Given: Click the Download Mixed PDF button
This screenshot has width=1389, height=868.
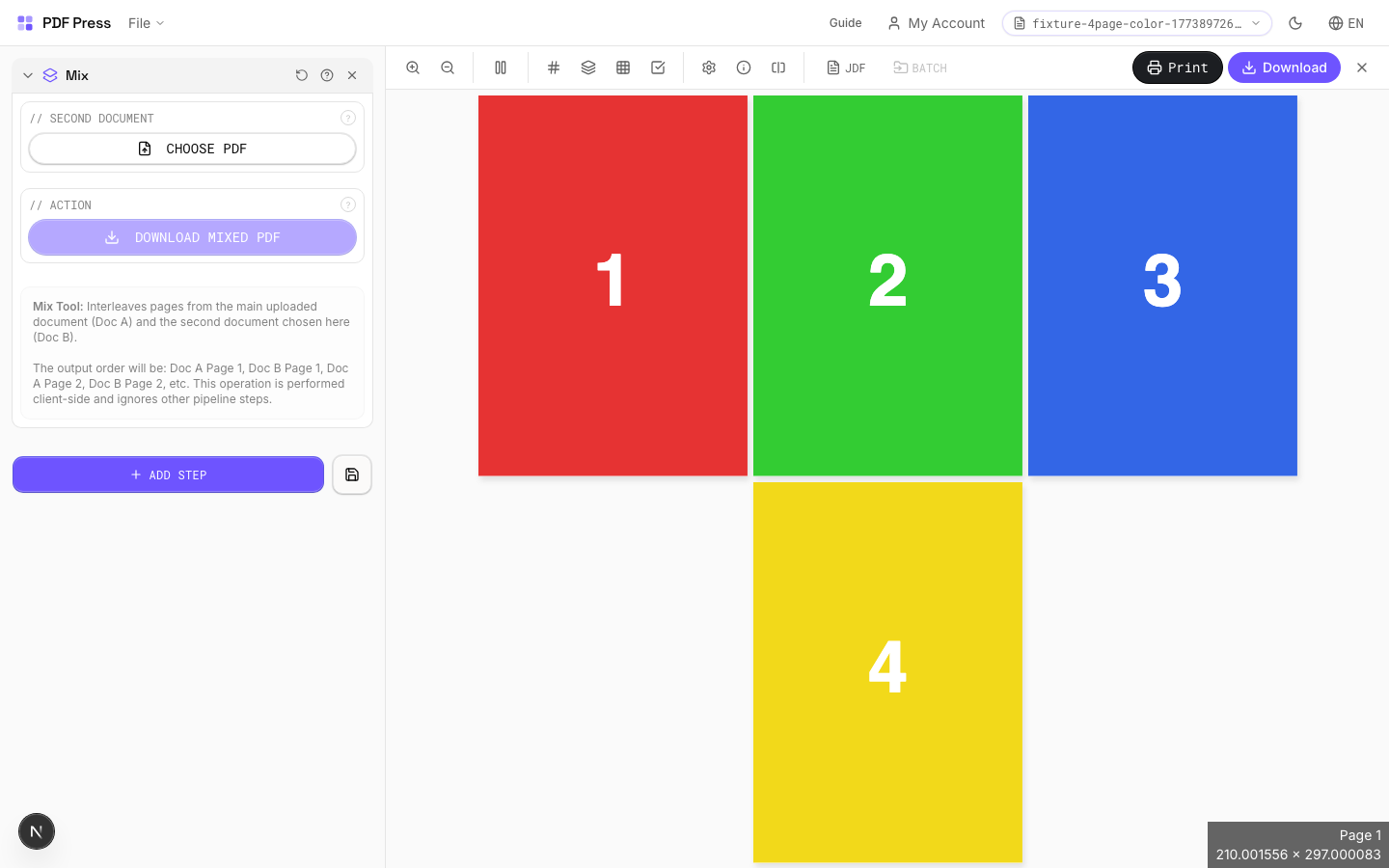Looking at the screenshot, I should coord(192,237).
